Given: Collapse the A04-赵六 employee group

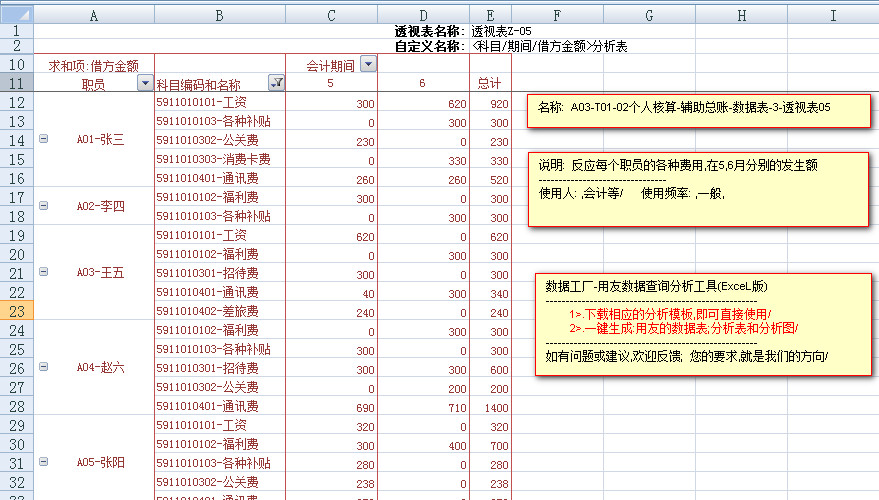Looking at the screenshot, I should click(43, 367).
